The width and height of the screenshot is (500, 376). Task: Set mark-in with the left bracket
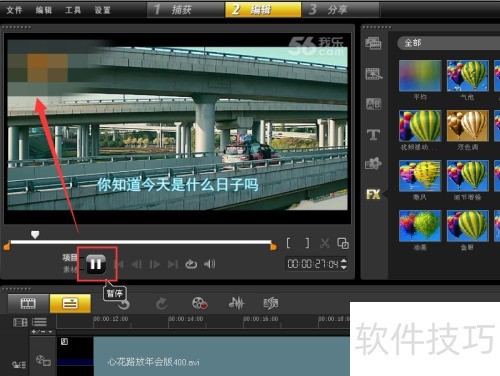289,243
